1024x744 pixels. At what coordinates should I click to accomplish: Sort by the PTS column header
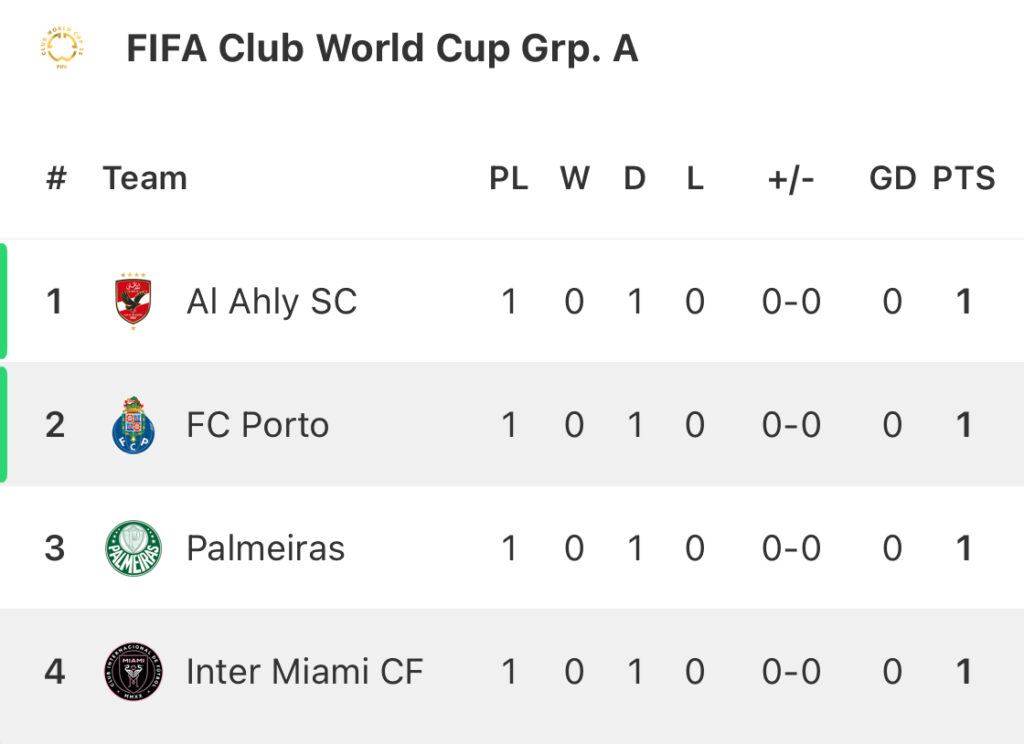pos(963,178)
